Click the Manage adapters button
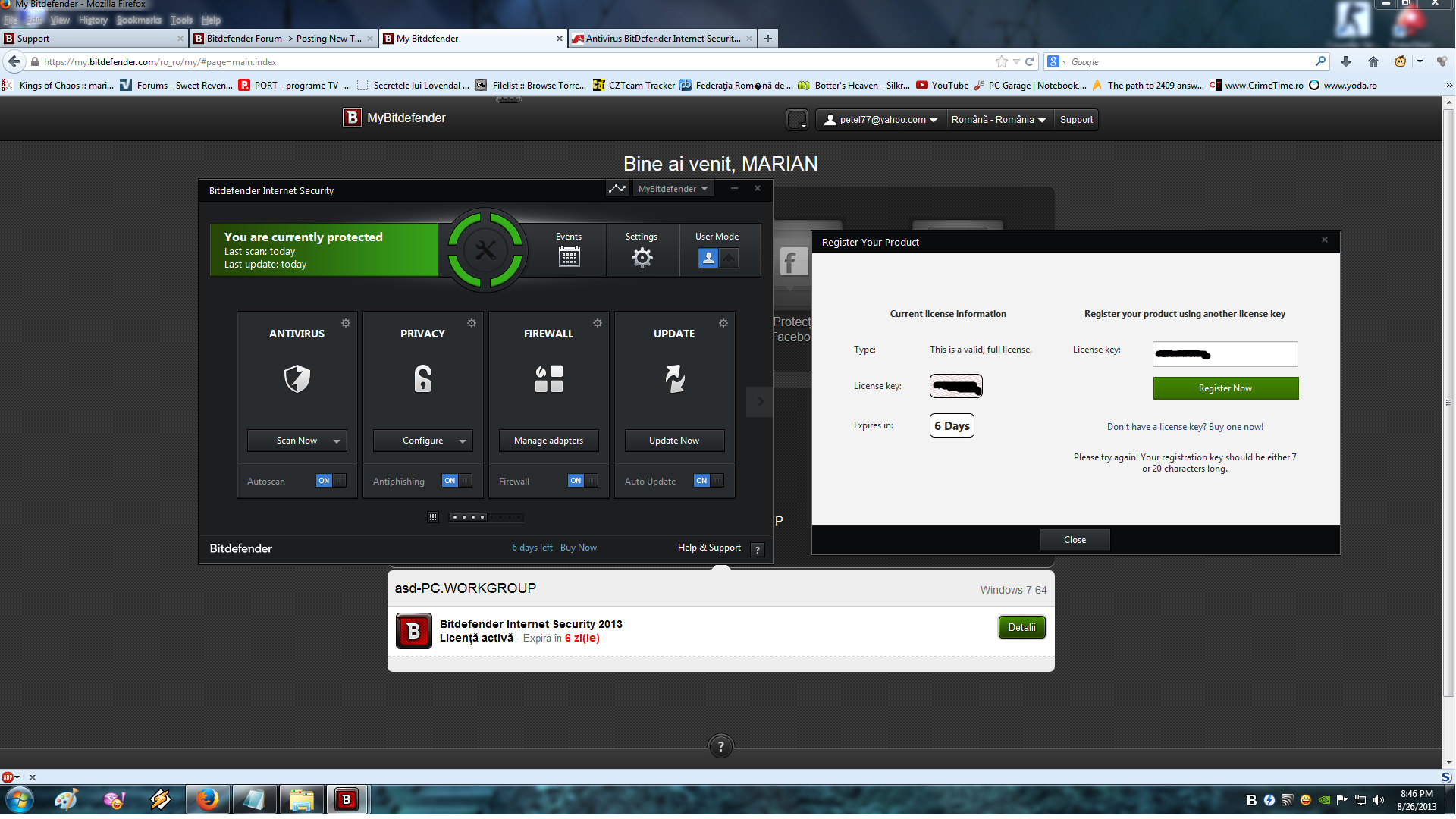The width and height of the screenshot is (1456, 819). [x=548, y=441]
